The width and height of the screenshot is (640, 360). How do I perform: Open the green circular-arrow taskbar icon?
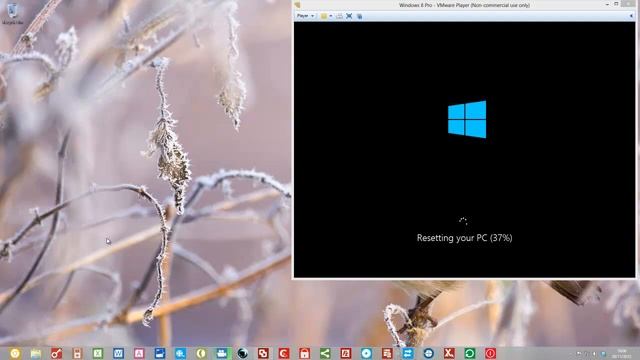(x=470, y=353)
